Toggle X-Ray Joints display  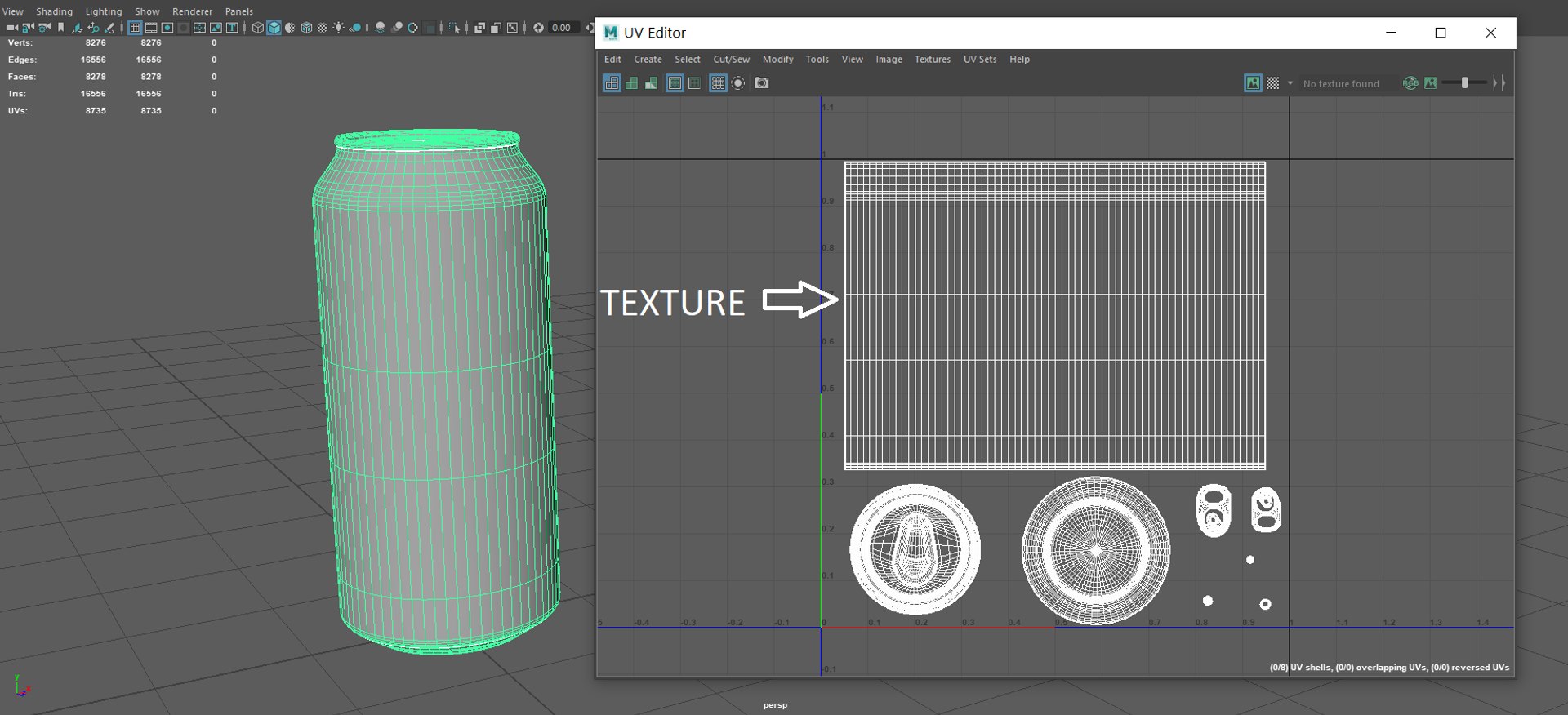coord(512,28)
